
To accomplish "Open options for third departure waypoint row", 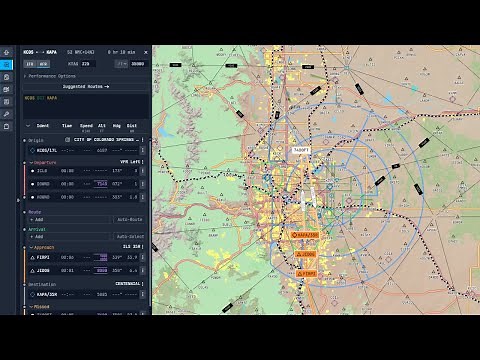I will [143, 197].
